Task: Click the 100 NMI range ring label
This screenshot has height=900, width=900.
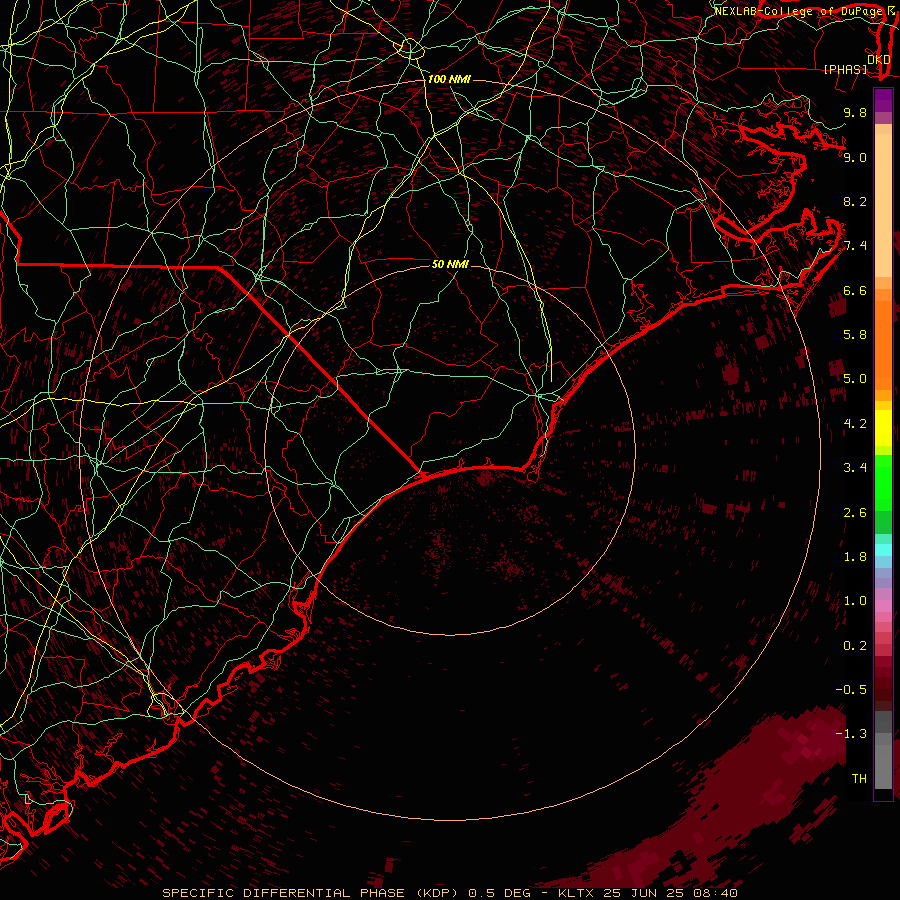Action: click(x=449, y=79)
